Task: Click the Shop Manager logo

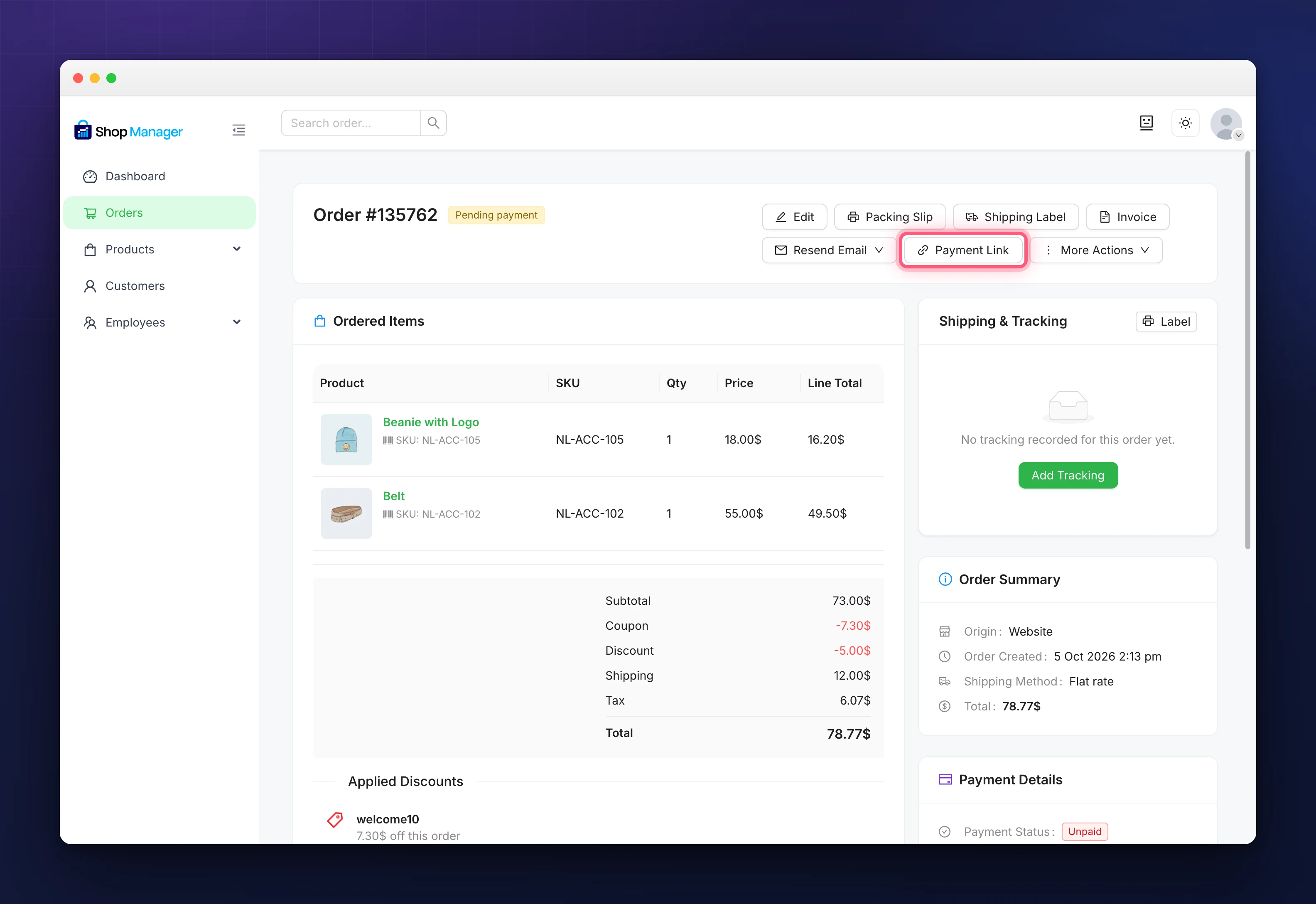Action: pyautogui.click(x=128, y=131)
